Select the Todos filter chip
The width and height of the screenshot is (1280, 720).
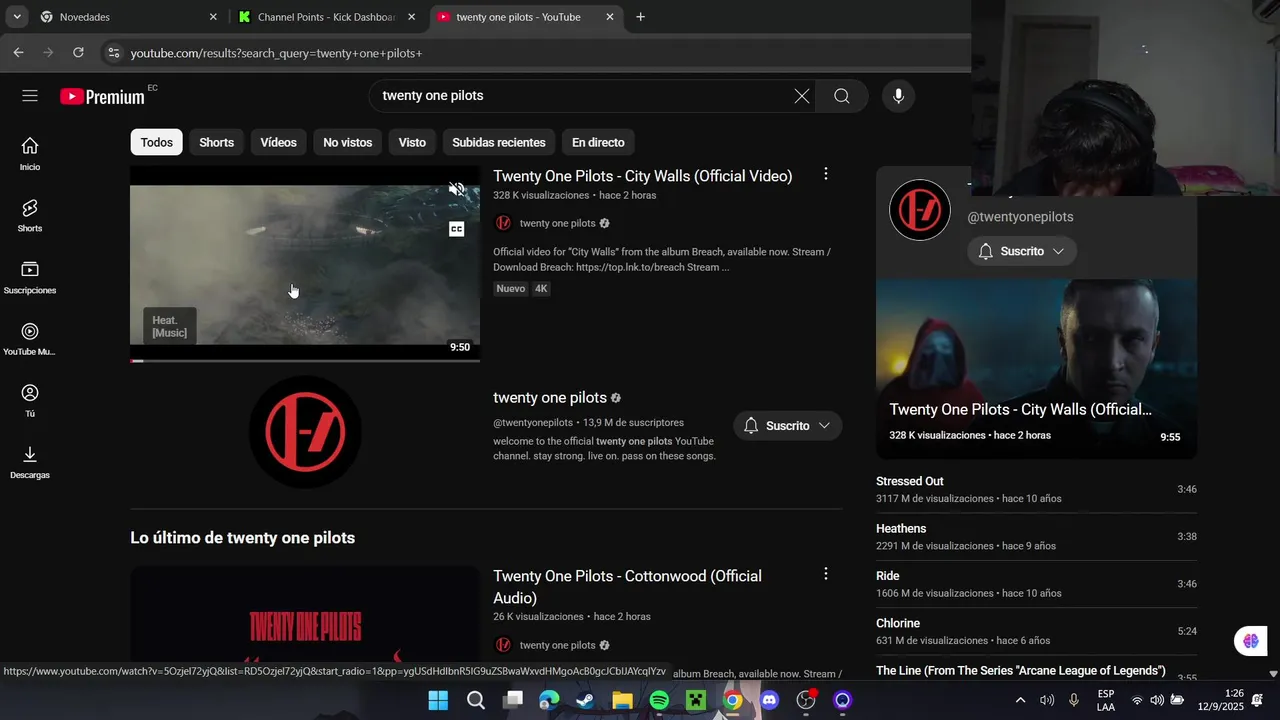tap(156, 142)
